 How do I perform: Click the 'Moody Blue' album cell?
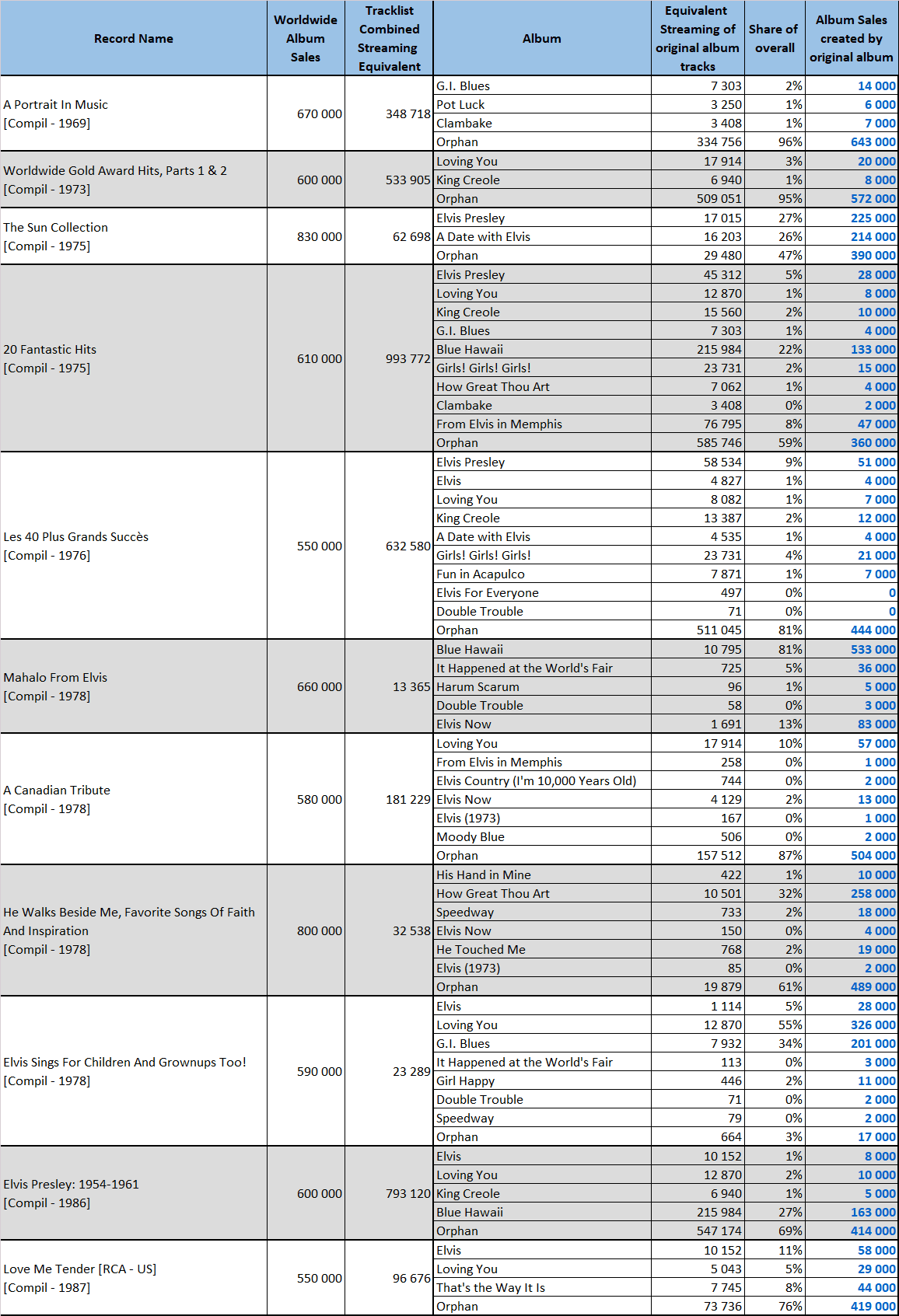coord(542,836)
